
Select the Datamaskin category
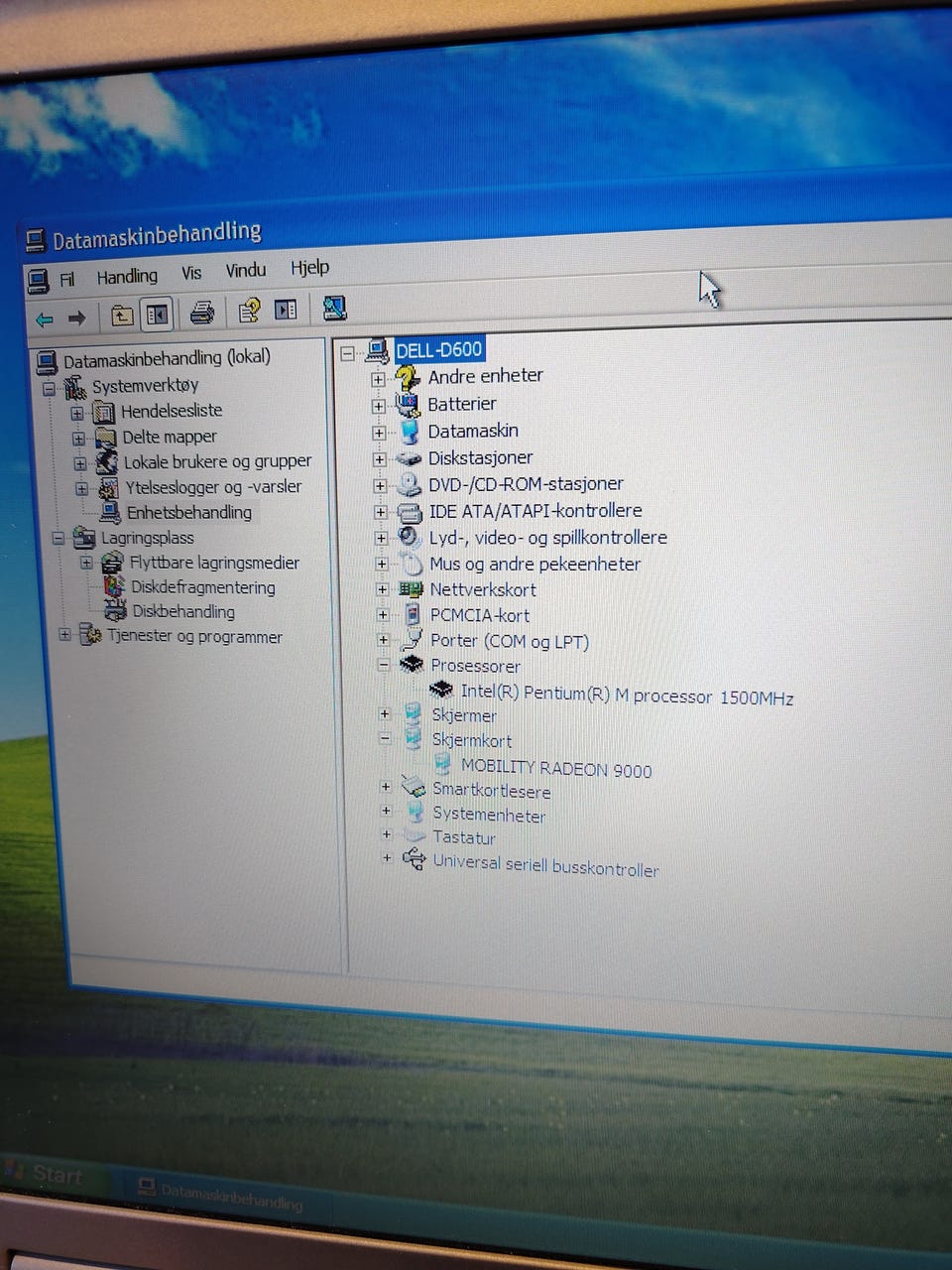473,431
